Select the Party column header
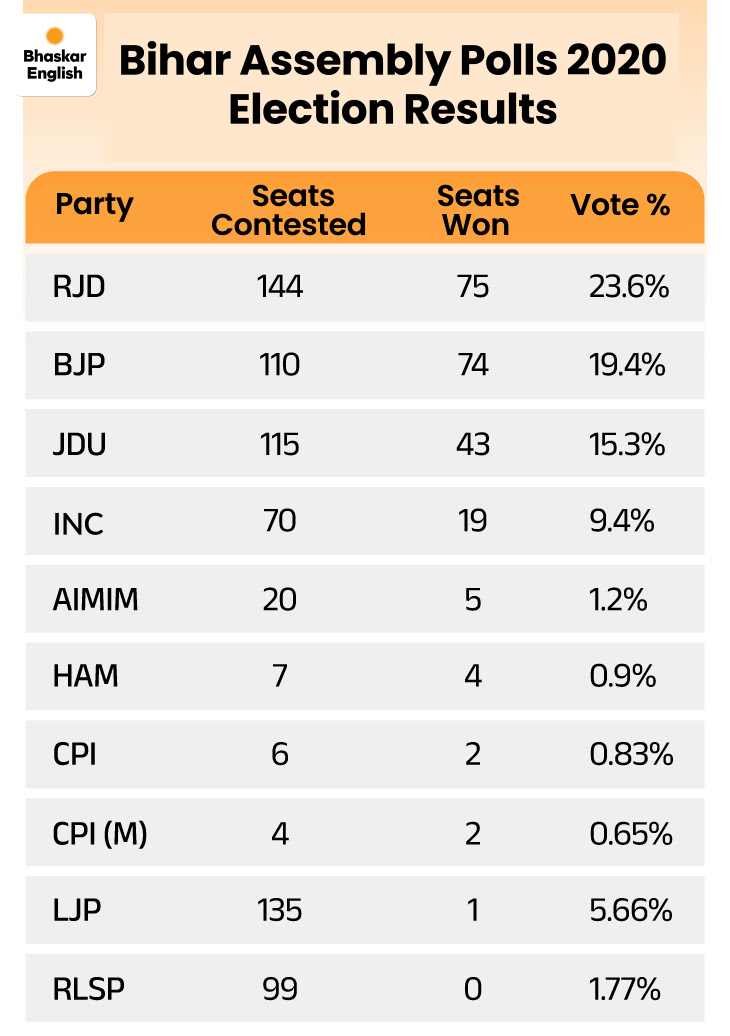 [x=94, y=205]
